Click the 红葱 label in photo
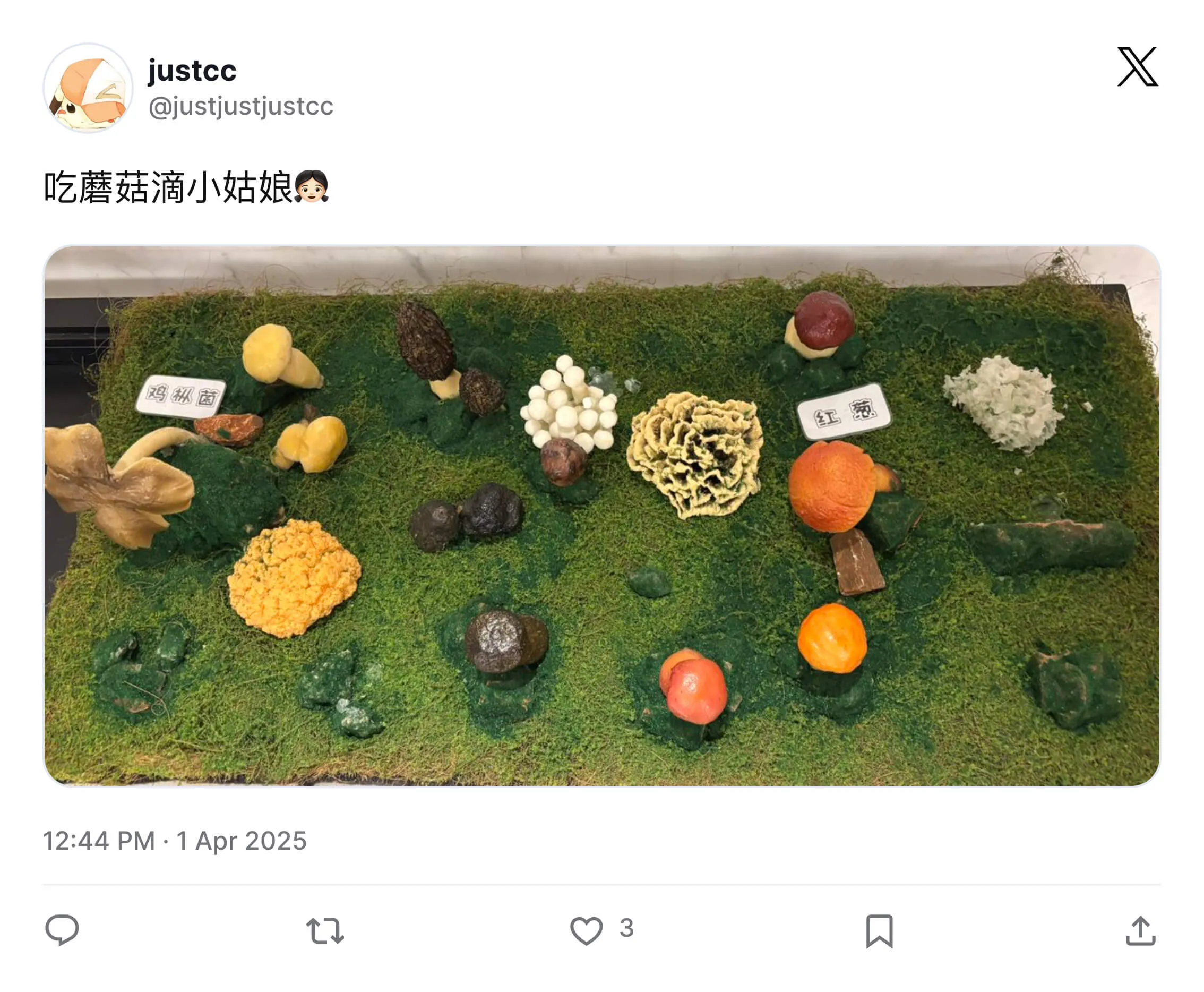This screenshot has width=1204, height=992. (x=844, y=412)
